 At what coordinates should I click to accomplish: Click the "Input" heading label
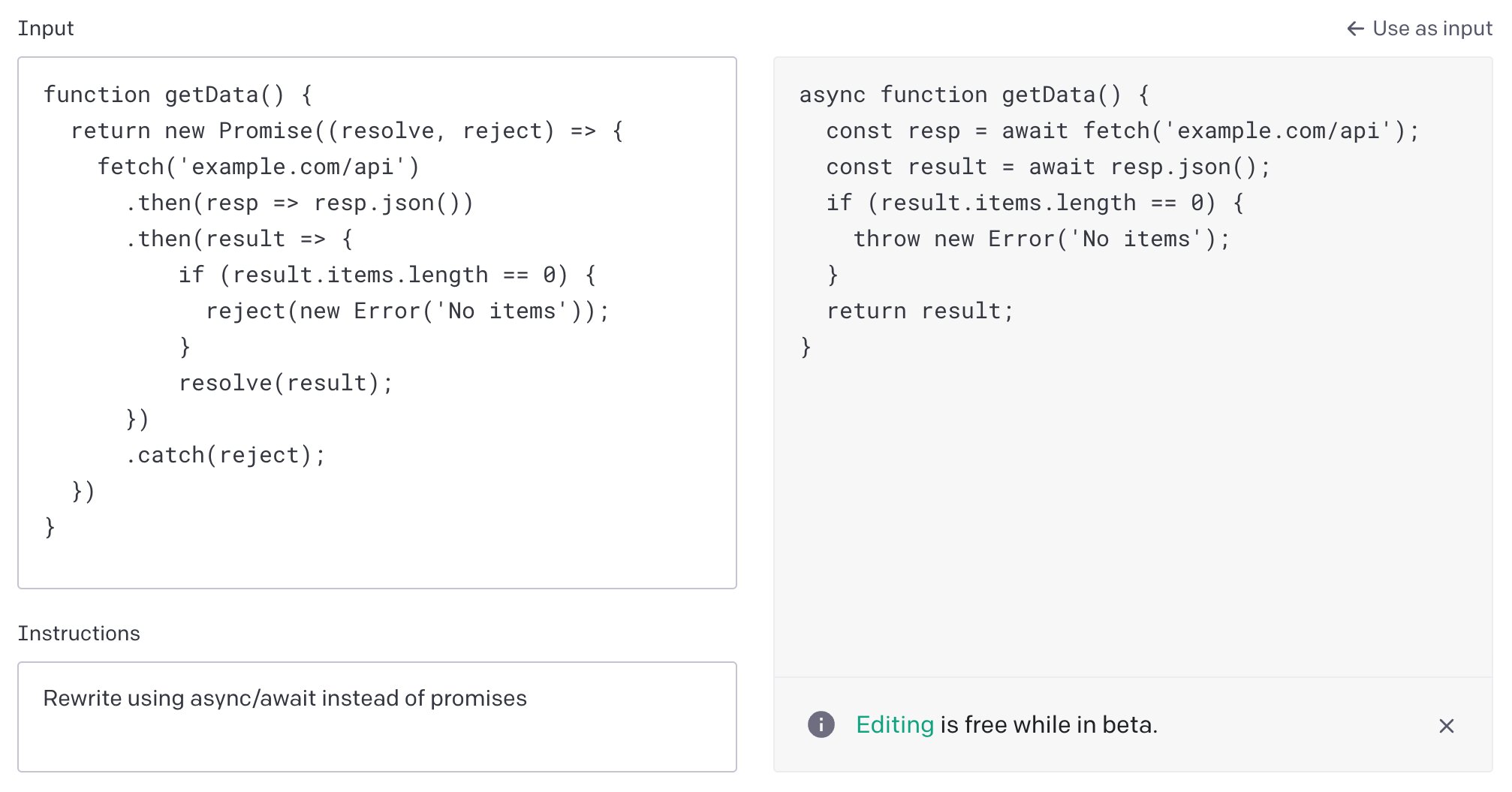click(46, 29)
